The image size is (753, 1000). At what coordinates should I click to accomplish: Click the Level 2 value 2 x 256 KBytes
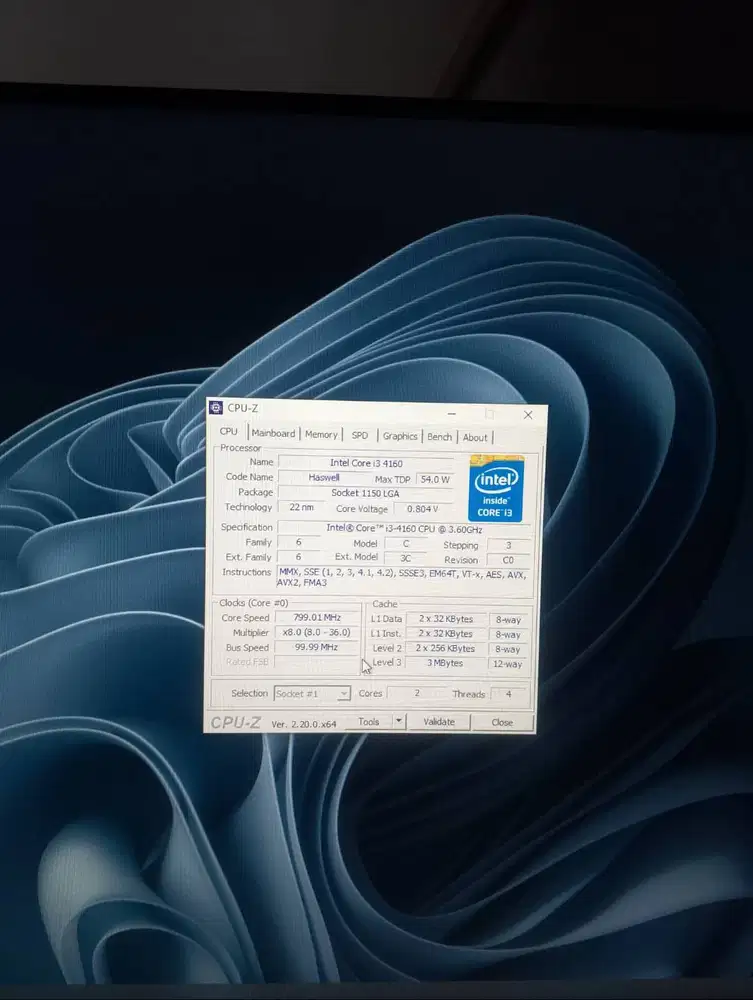click(445, 648)
